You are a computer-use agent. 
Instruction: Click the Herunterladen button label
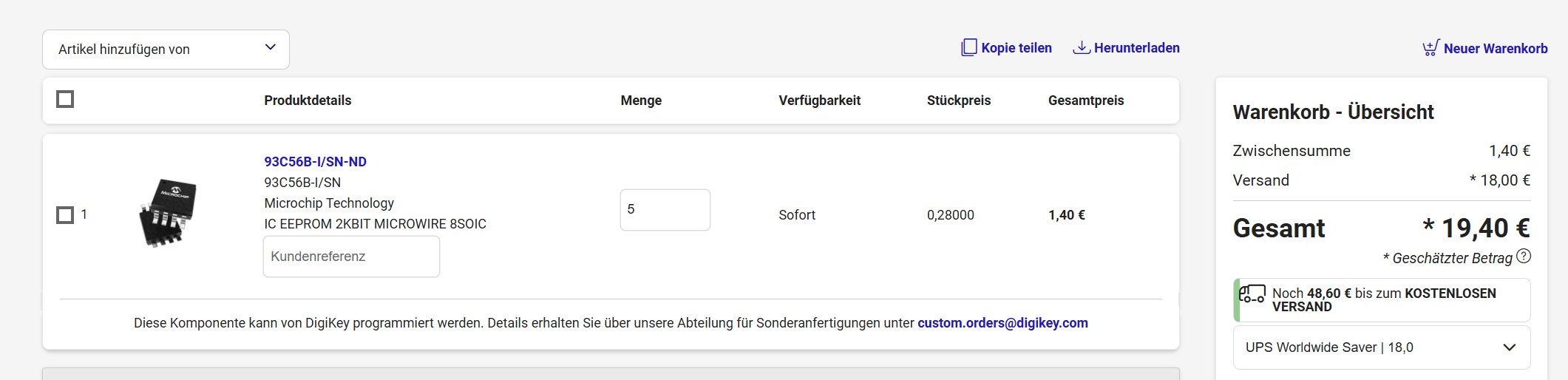click(x=1136, y=48)
